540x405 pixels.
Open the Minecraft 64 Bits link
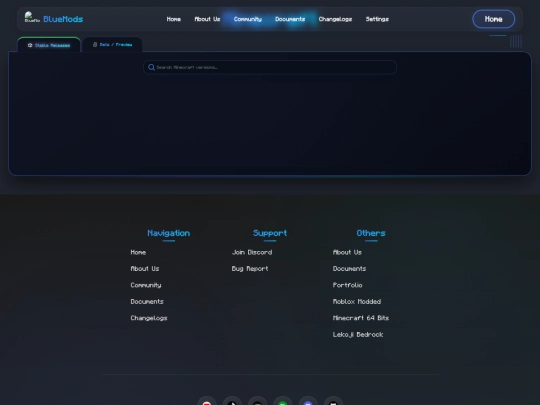(361, 318)
